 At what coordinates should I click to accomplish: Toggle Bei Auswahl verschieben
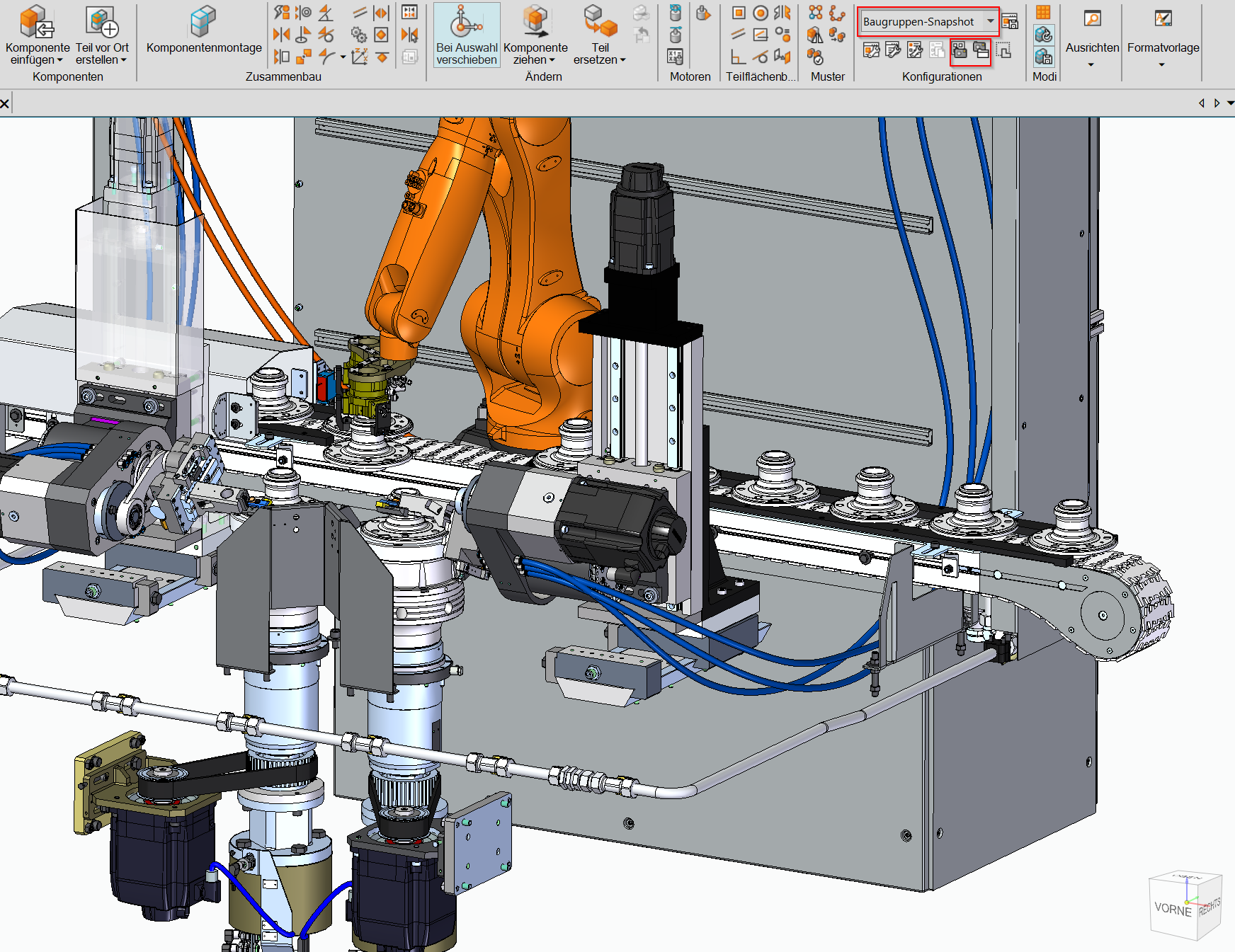[467, 35]
